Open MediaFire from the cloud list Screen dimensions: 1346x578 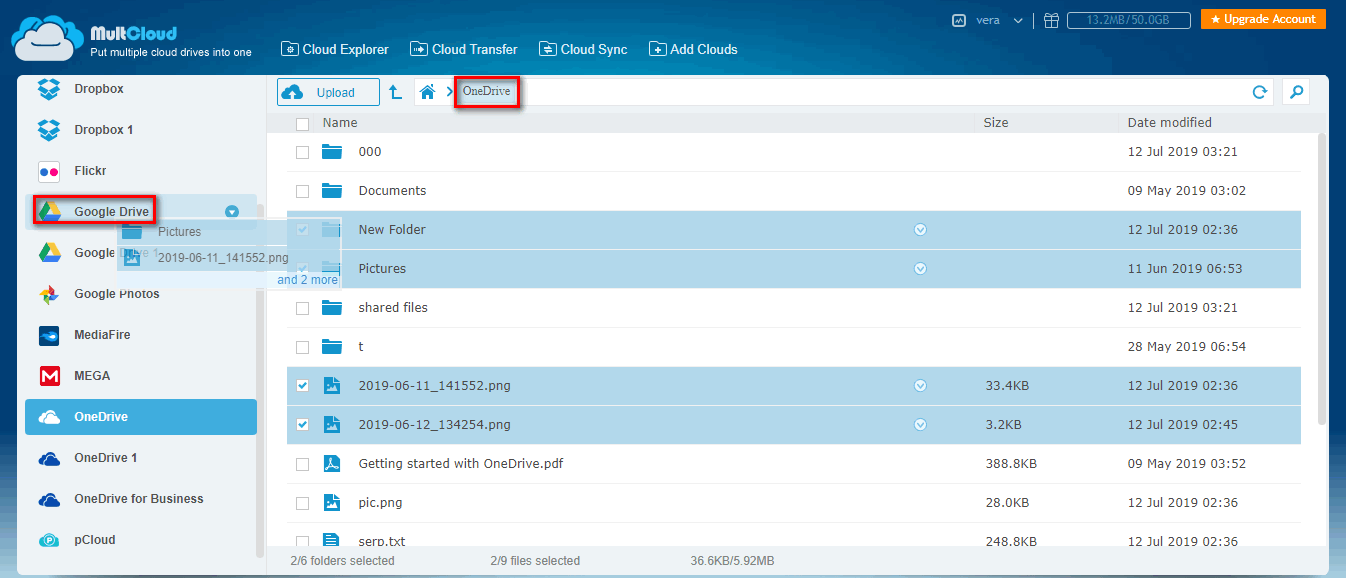(101, 335)
